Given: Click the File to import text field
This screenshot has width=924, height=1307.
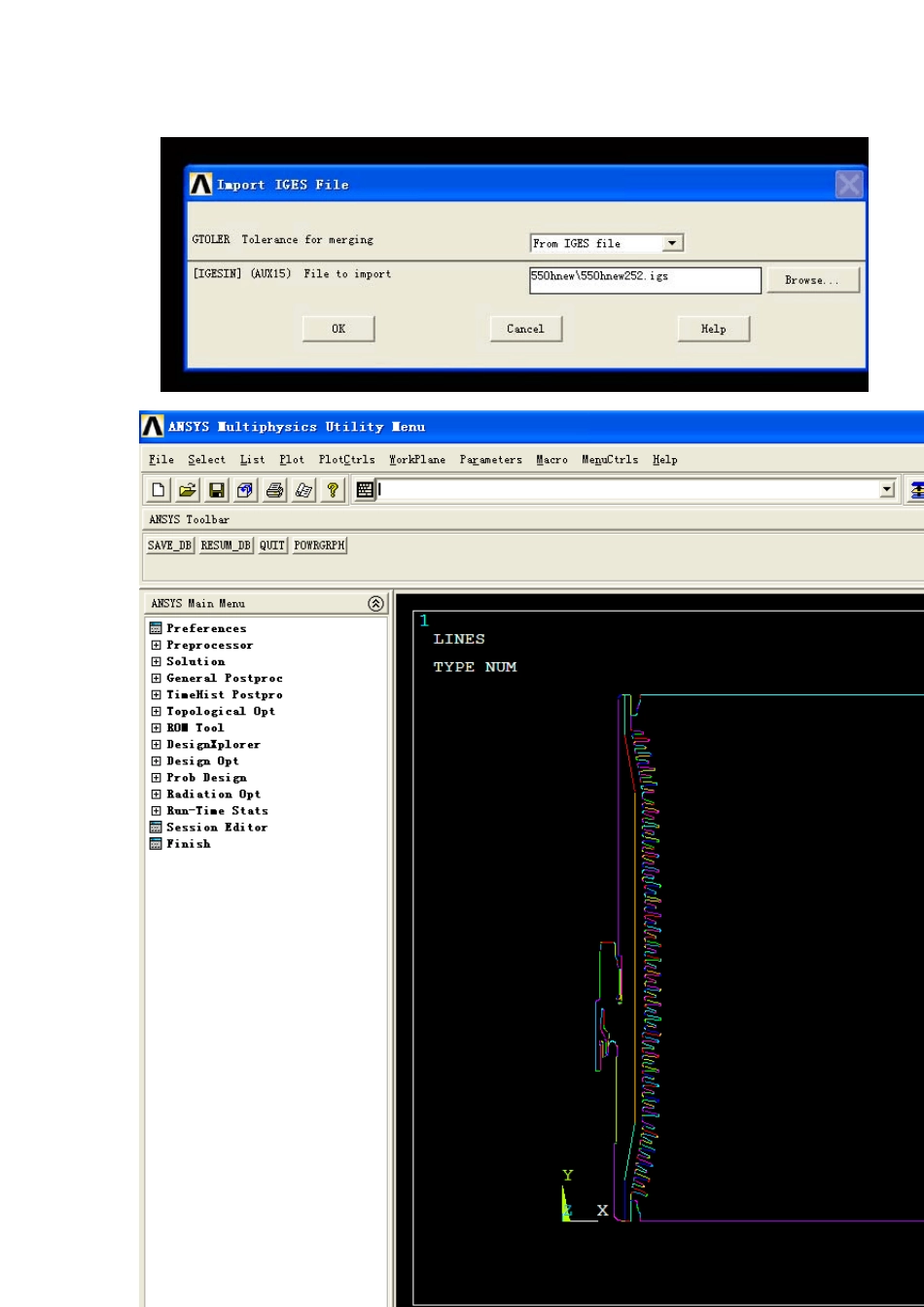Looking at the screenshot, I should (x=644, y=280).
